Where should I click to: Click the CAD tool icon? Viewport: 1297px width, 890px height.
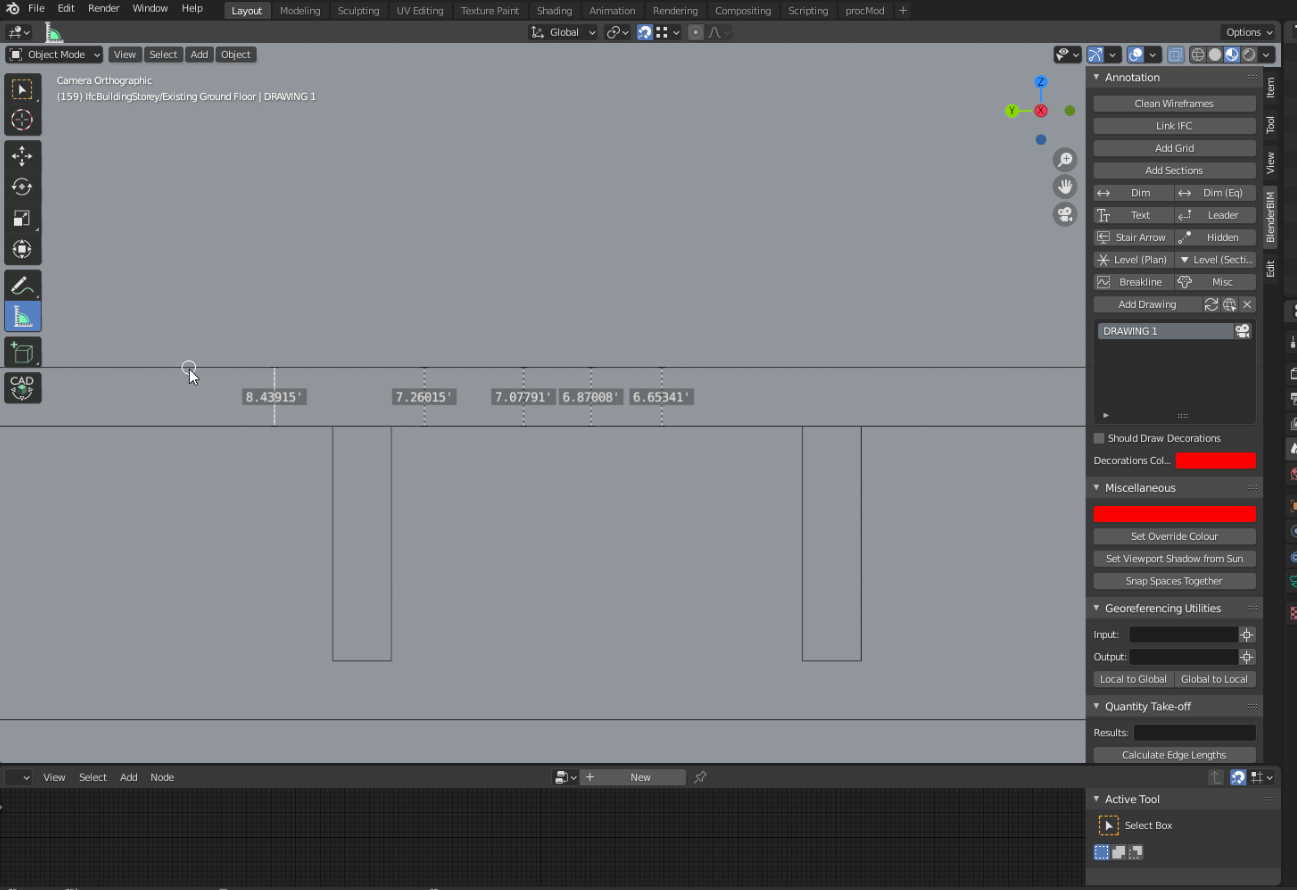[22, 388]
